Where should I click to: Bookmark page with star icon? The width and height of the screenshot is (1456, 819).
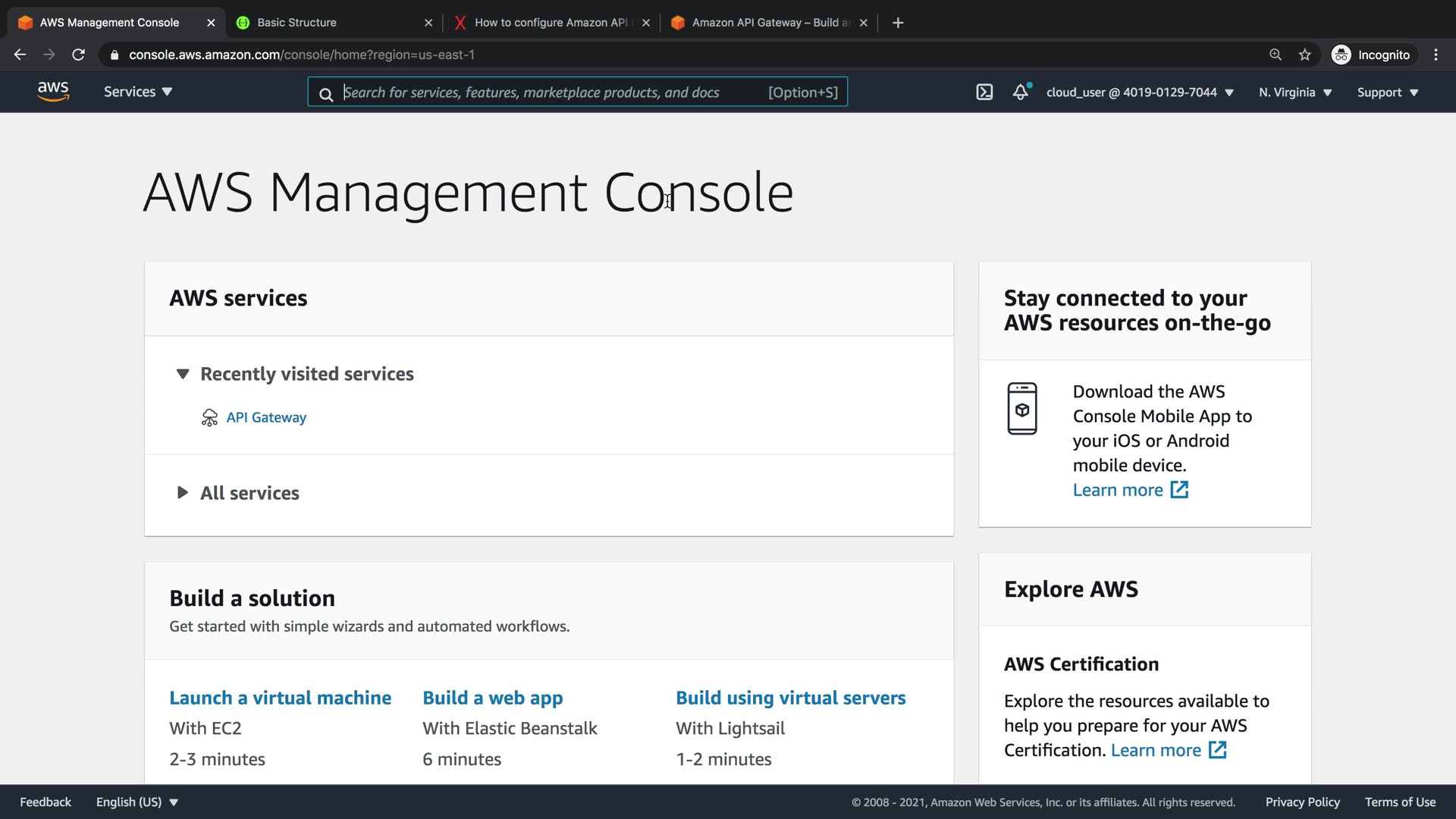pyautogui.click(x=1304, y=55)
